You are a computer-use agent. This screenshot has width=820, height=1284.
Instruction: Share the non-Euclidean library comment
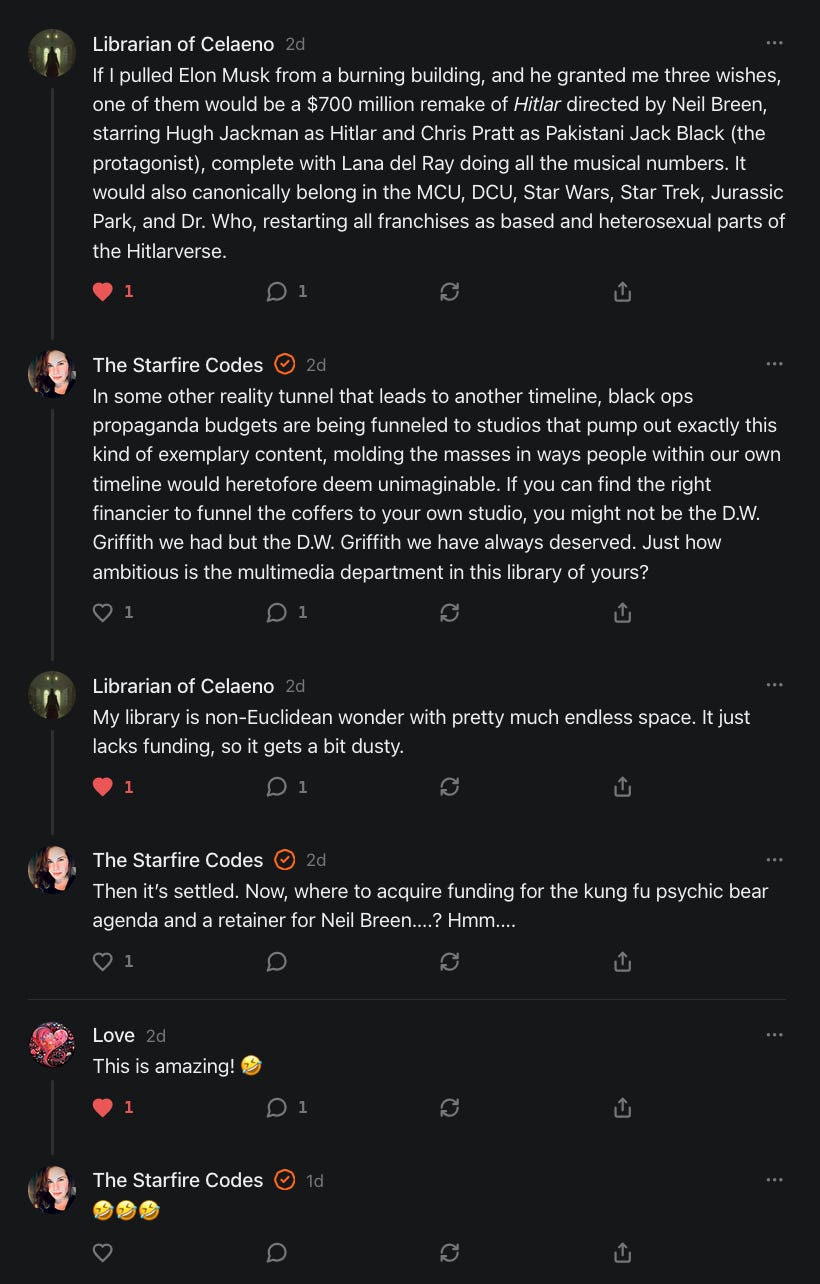click(x=622, y=787)
